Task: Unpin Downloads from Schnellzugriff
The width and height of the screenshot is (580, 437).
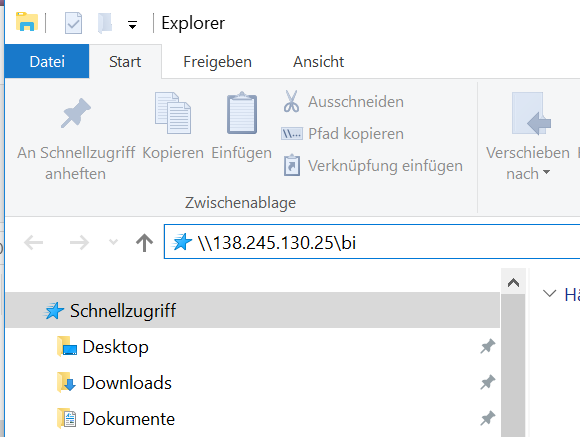Action: coord(488,382)
